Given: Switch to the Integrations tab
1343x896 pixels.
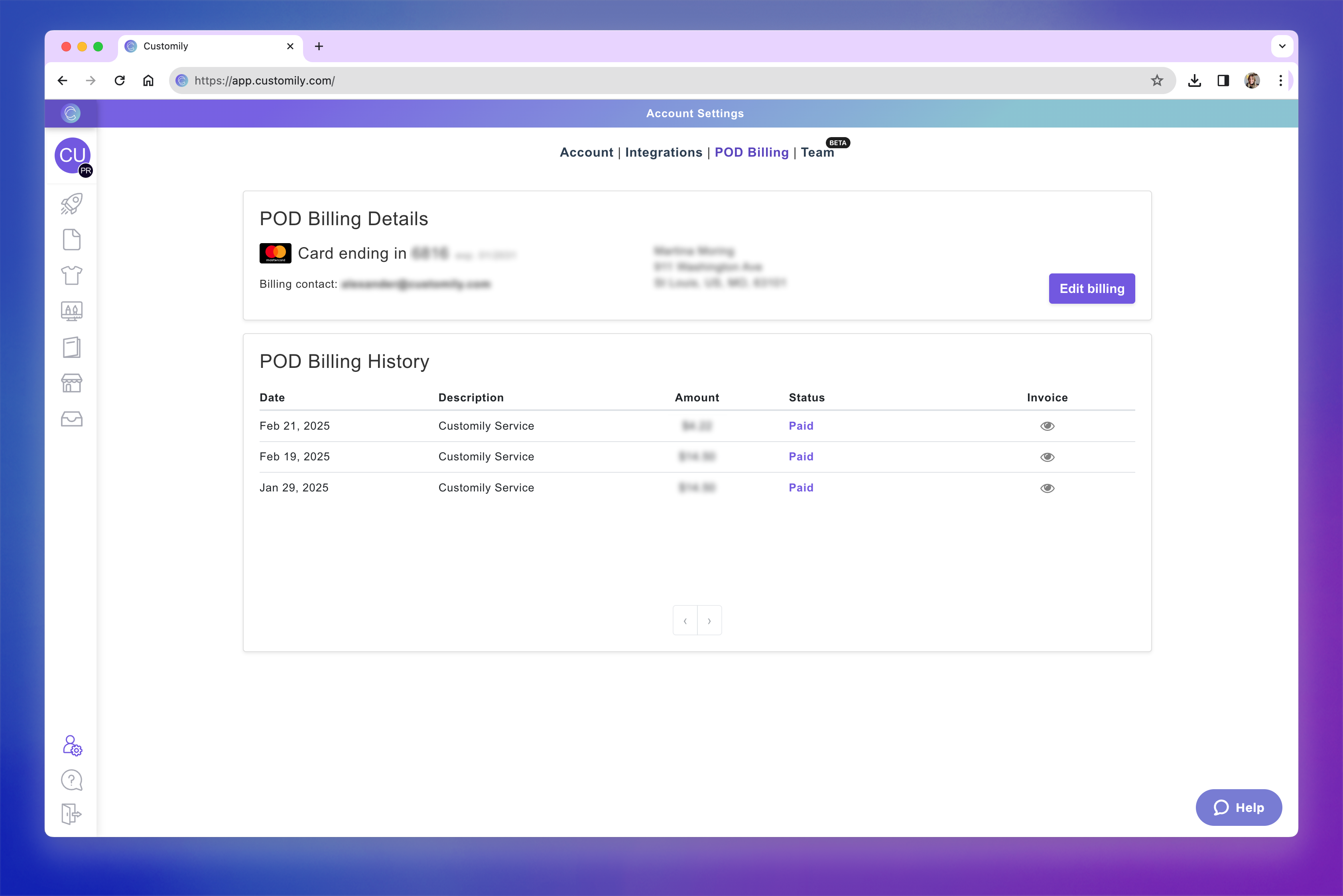Looking at the screenshot, I should 663,153.
